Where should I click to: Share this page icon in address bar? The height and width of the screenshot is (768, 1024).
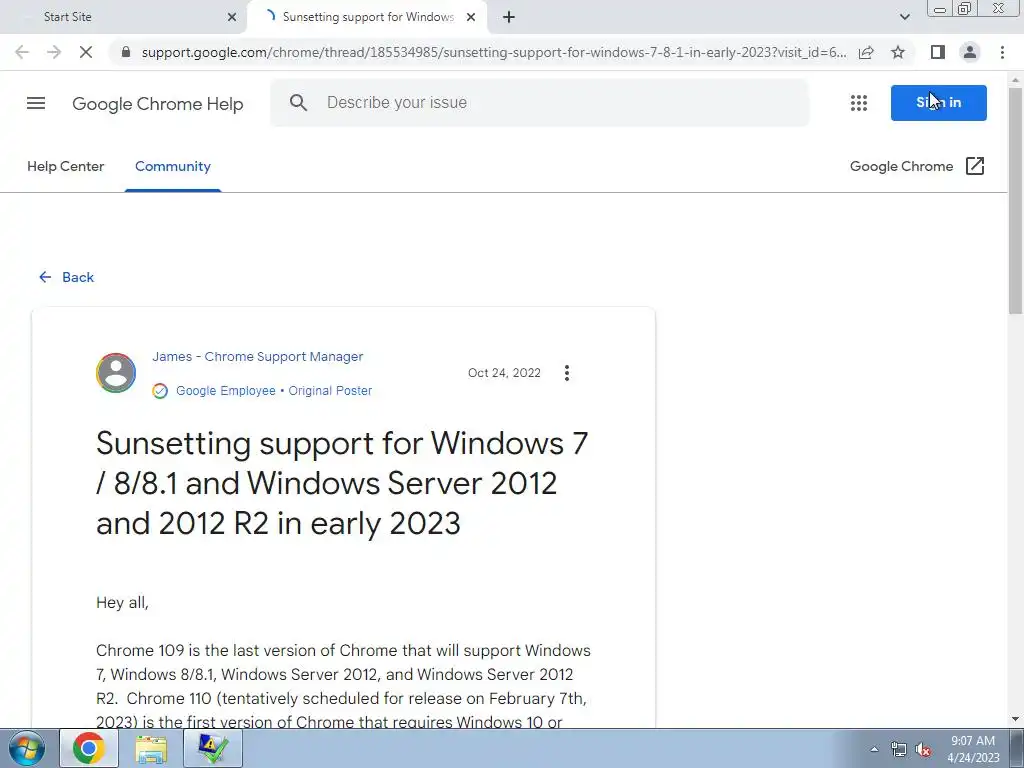[x=866, y=52]
